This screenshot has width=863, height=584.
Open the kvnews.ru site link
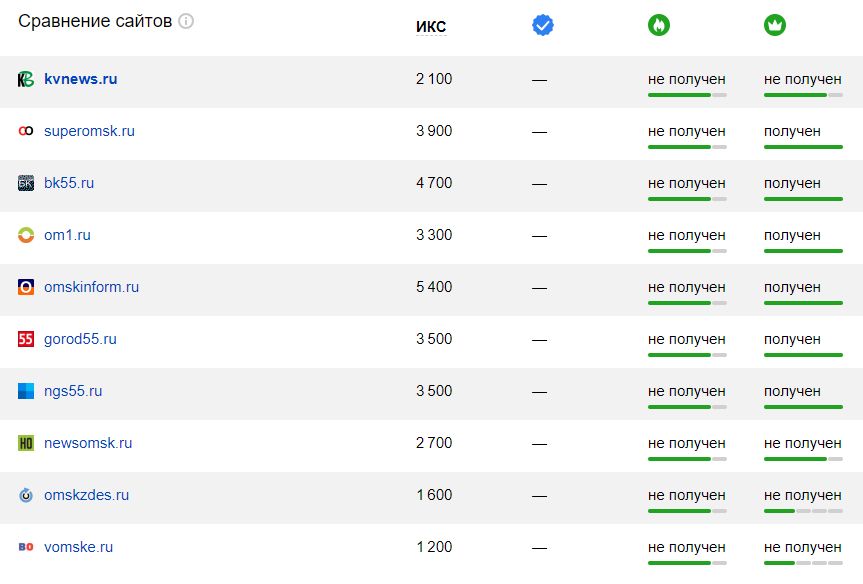point(80,79)
